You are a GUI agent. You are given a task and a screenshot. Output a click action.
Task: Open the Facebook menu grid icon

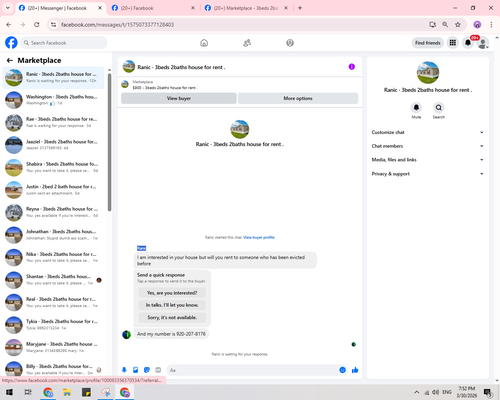click(453, 43)
